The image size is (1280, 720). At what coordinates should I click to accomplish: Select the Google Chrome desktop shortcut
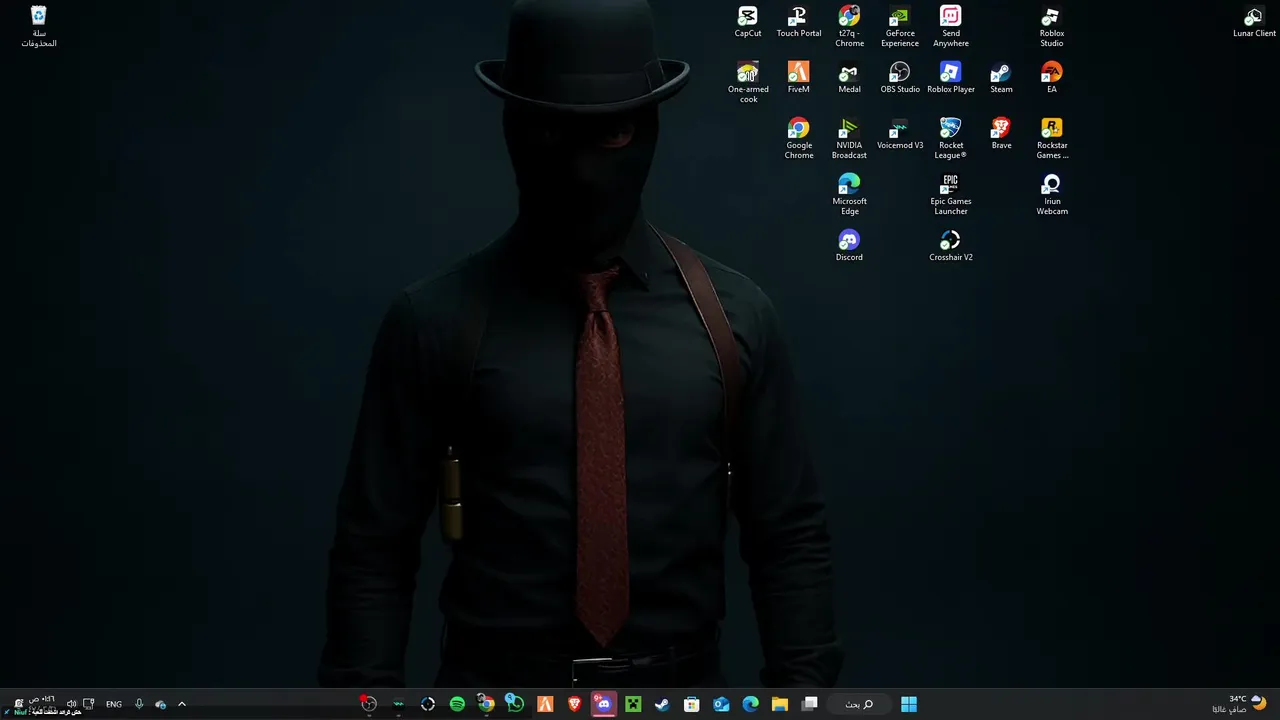(798, 139)
